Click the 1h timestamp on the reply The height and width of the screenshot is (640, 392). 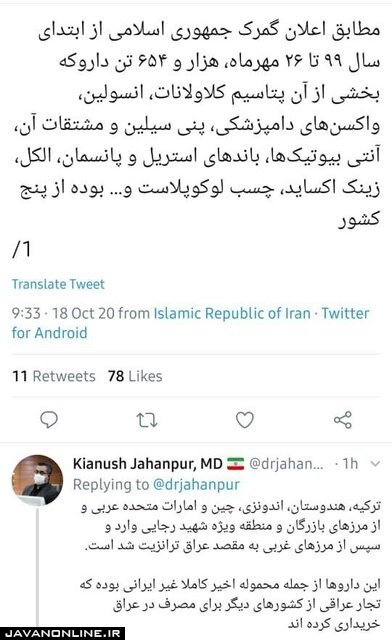point(350,464)
